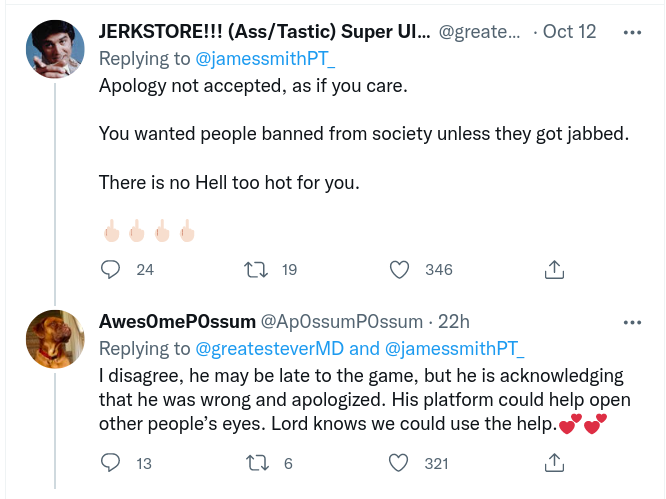Viewport: 666px width, 499px height.
Task: Open the @jamessmithPT_ mention in second tweet
Action: click(455, 349)
